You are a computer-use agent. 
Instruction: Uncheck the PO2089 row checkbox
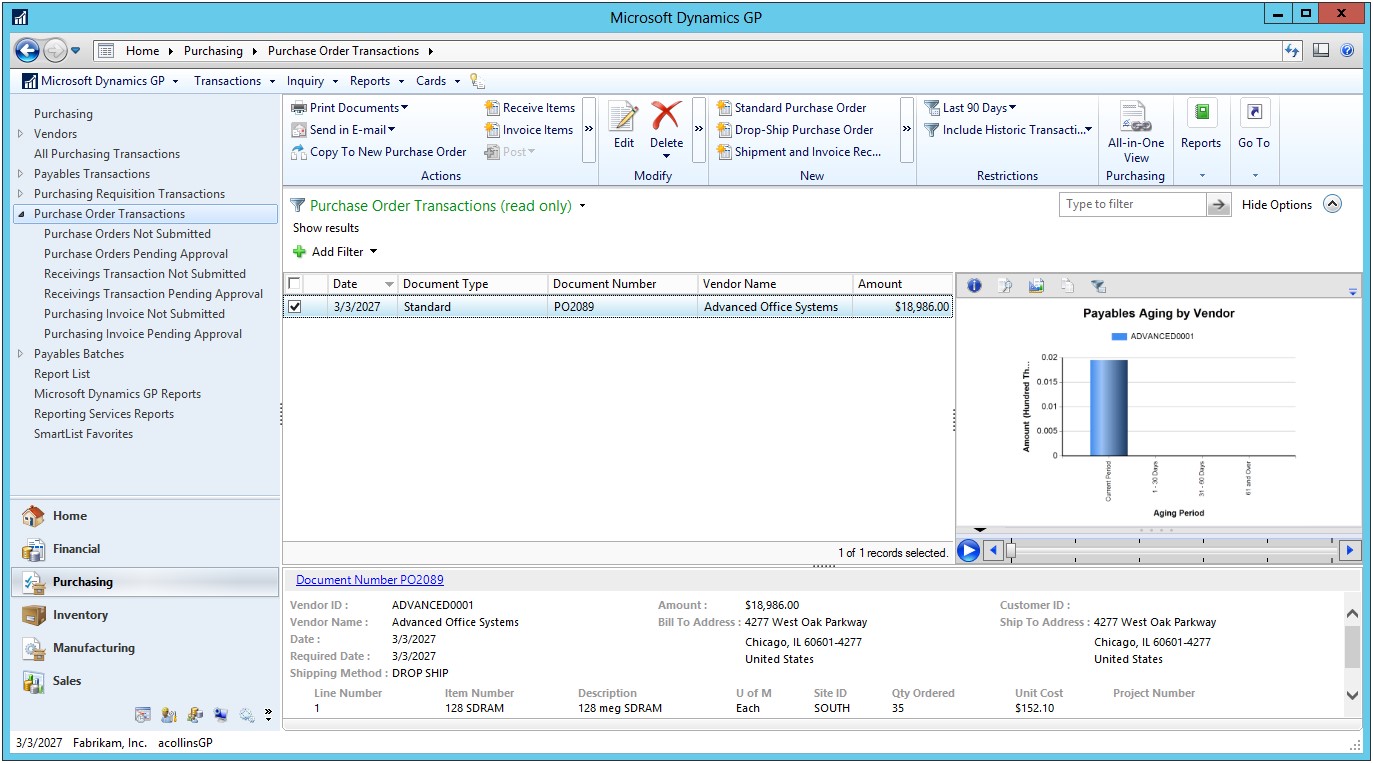295,307
